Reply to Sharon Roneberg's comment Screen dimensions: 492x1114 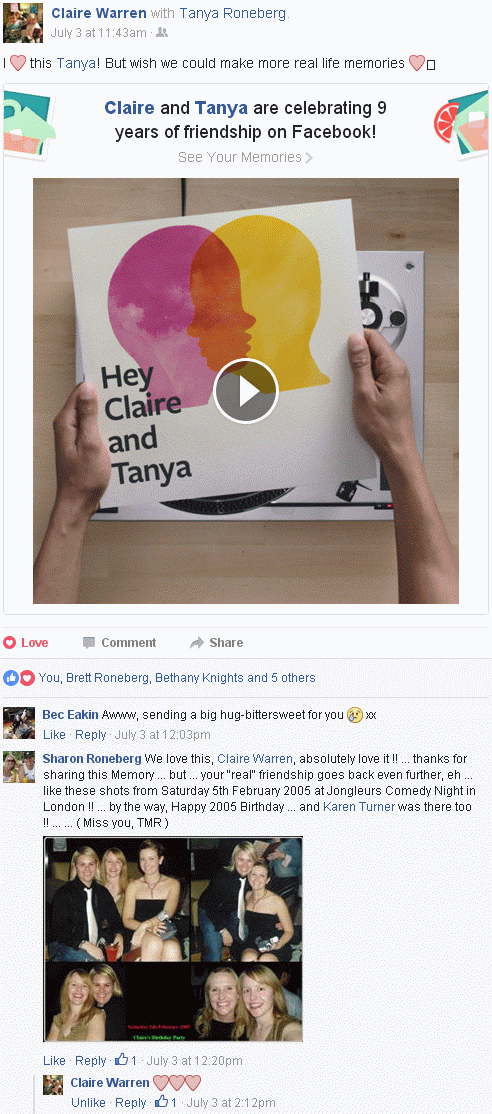[91, 1060]
